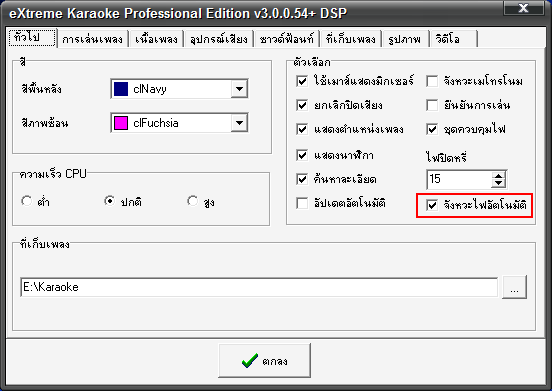Select the สูง CPU speed radio button
Image resolution: width=552 pixels, height=391 pixels.
[193, 201]
